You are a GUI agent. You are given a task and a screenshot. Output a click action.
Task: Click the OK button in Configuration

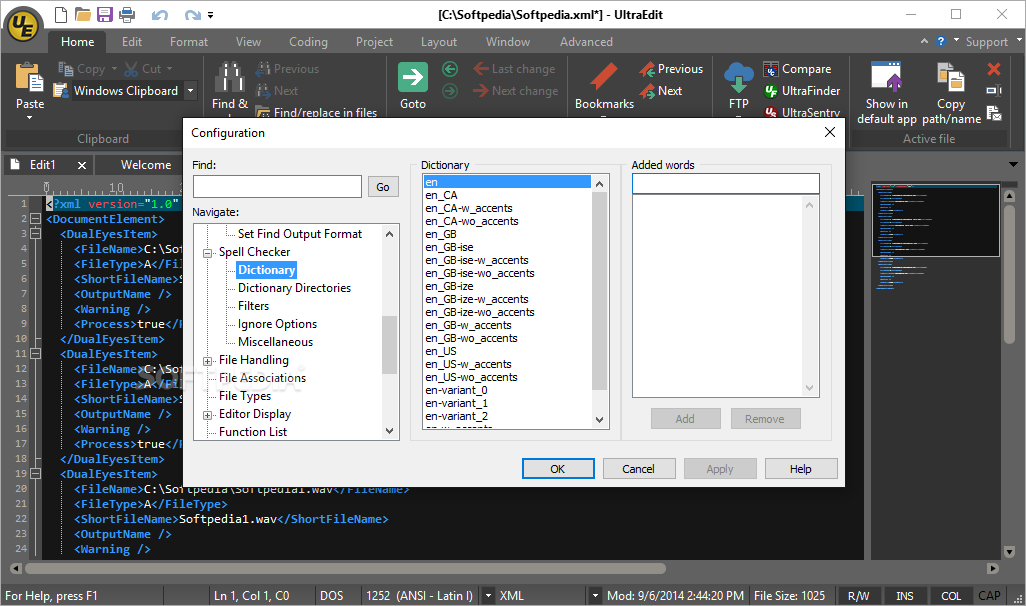(x=557, y=469)
